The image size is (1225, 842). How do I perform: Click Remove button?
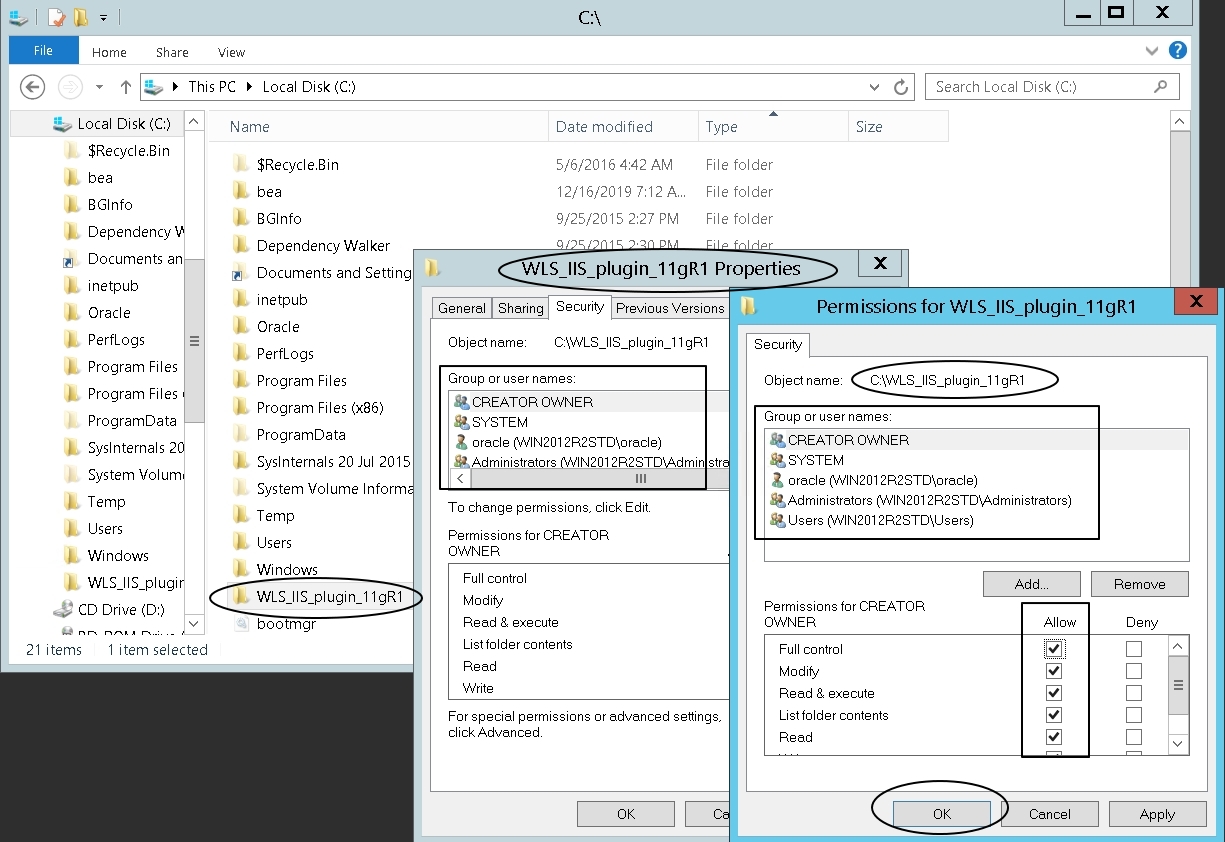tap(1139, 584)
